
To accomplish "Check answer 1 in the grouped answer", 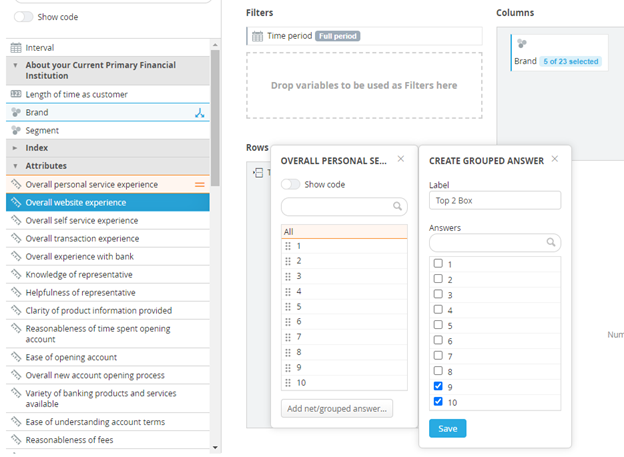I will click(438, 264).
